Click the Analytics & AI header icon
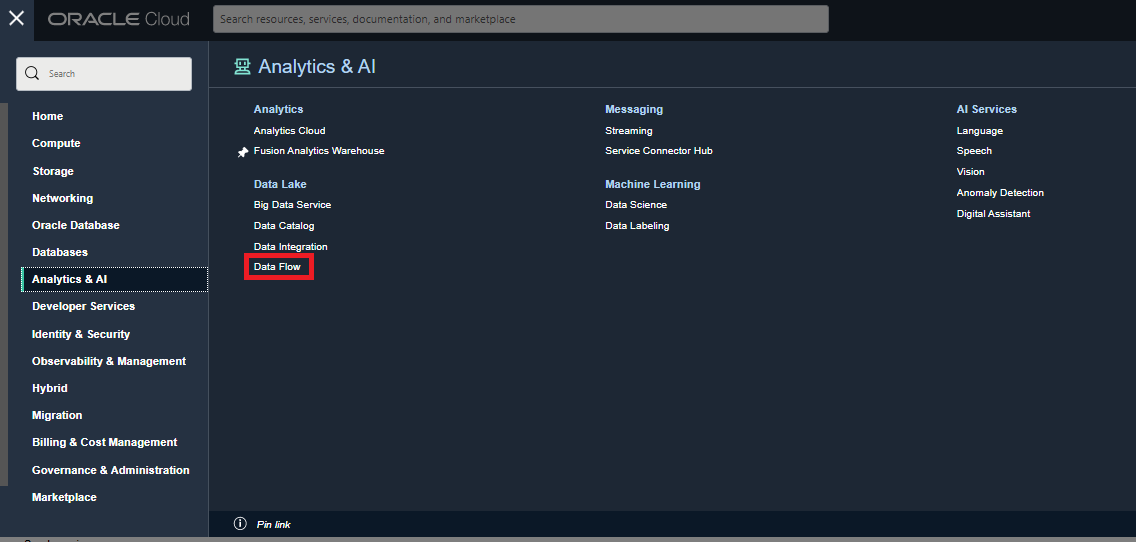Screen dimensions: 1136x542 (x=242, y=67)
